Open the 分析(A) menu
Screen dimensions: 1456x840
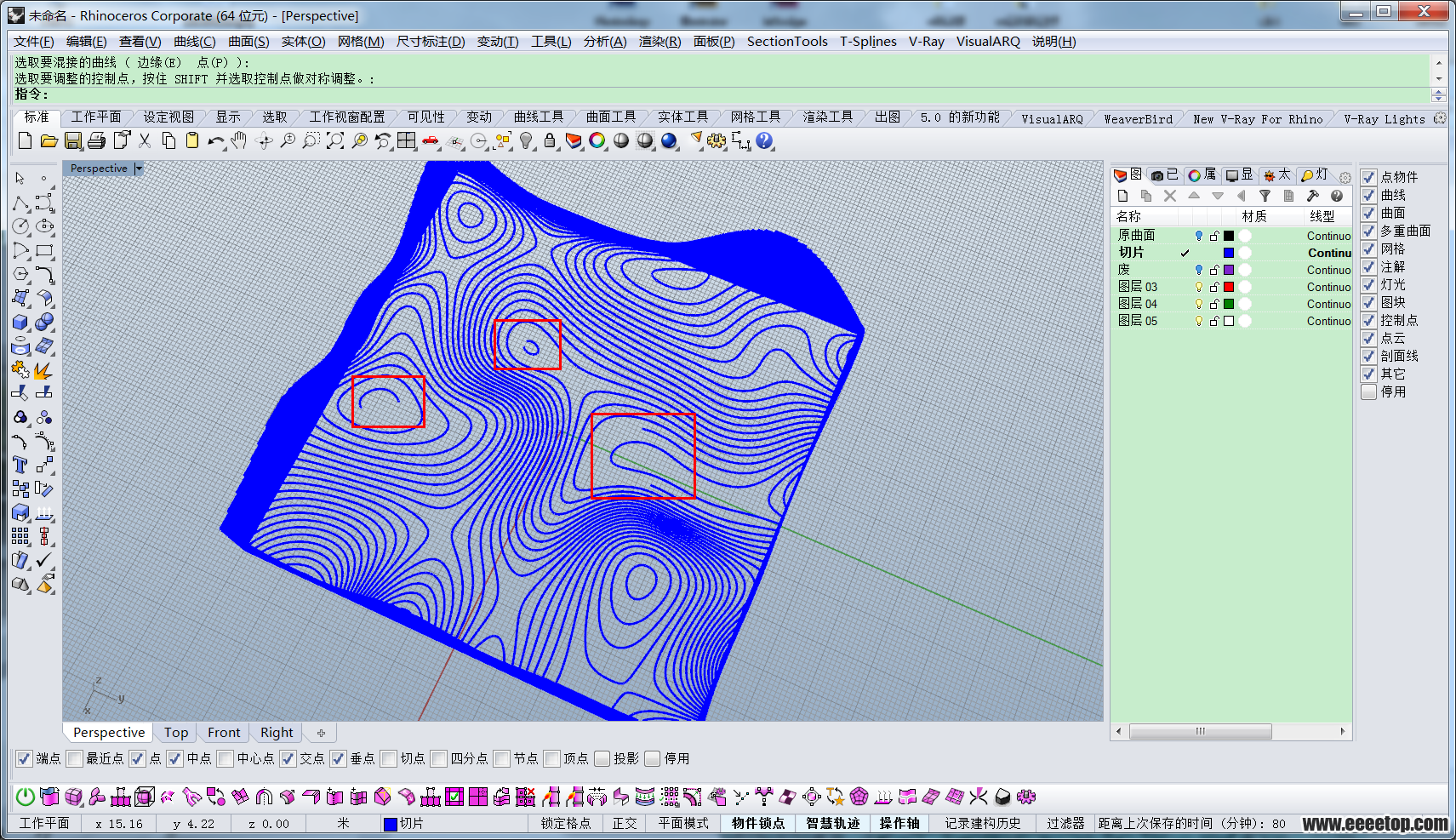pos(605,41)
